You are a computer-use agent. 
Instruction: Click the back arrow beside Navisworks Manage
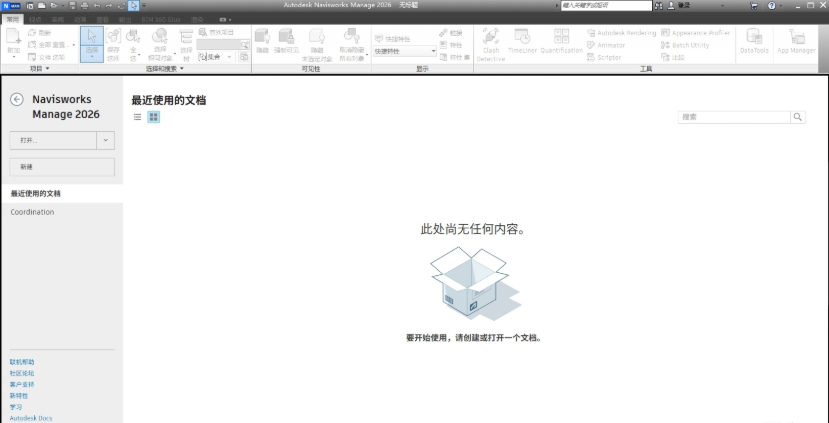17,100
